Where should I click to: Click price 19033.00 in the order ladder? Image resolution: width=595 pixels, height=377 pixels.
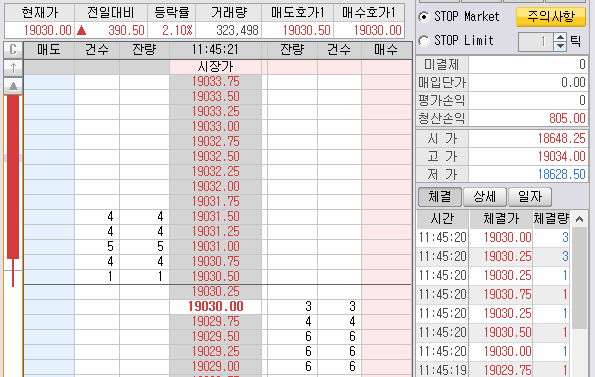215,127
